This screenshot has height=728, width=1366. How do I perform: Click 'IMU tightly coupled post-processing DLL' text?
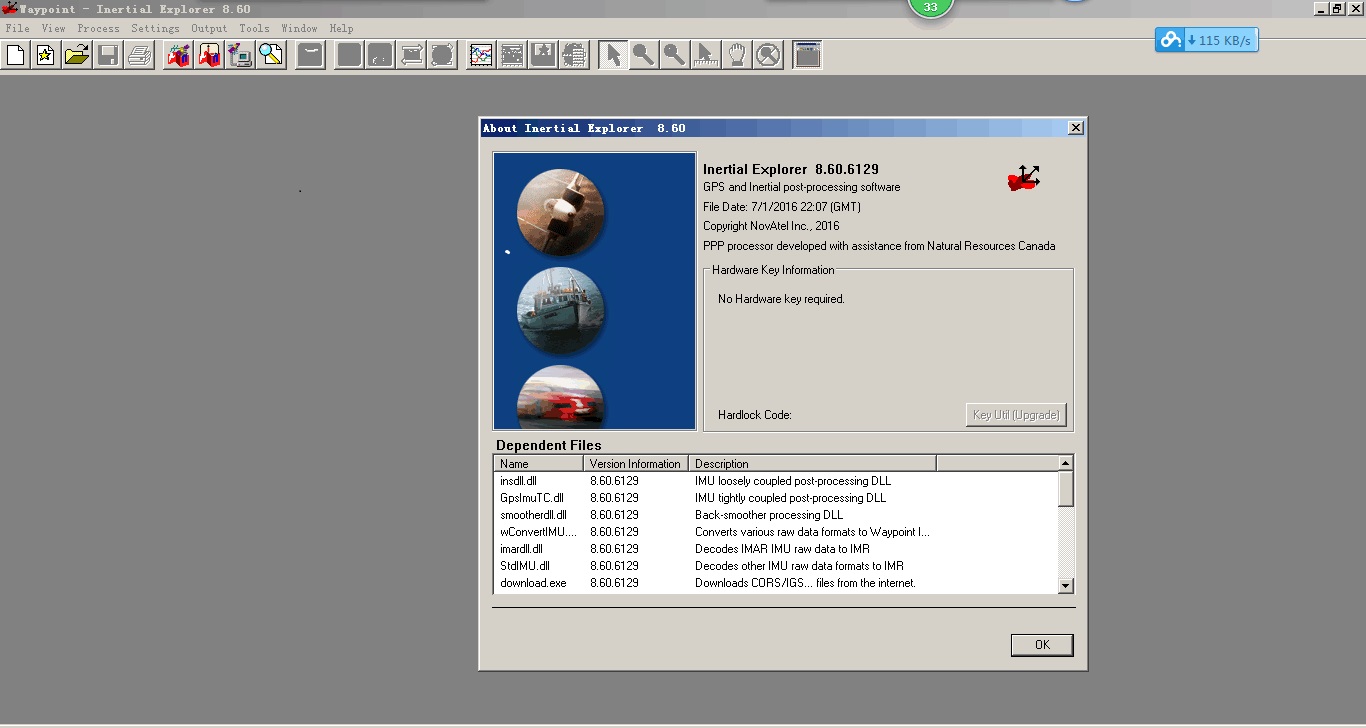[x=790, y=498]
